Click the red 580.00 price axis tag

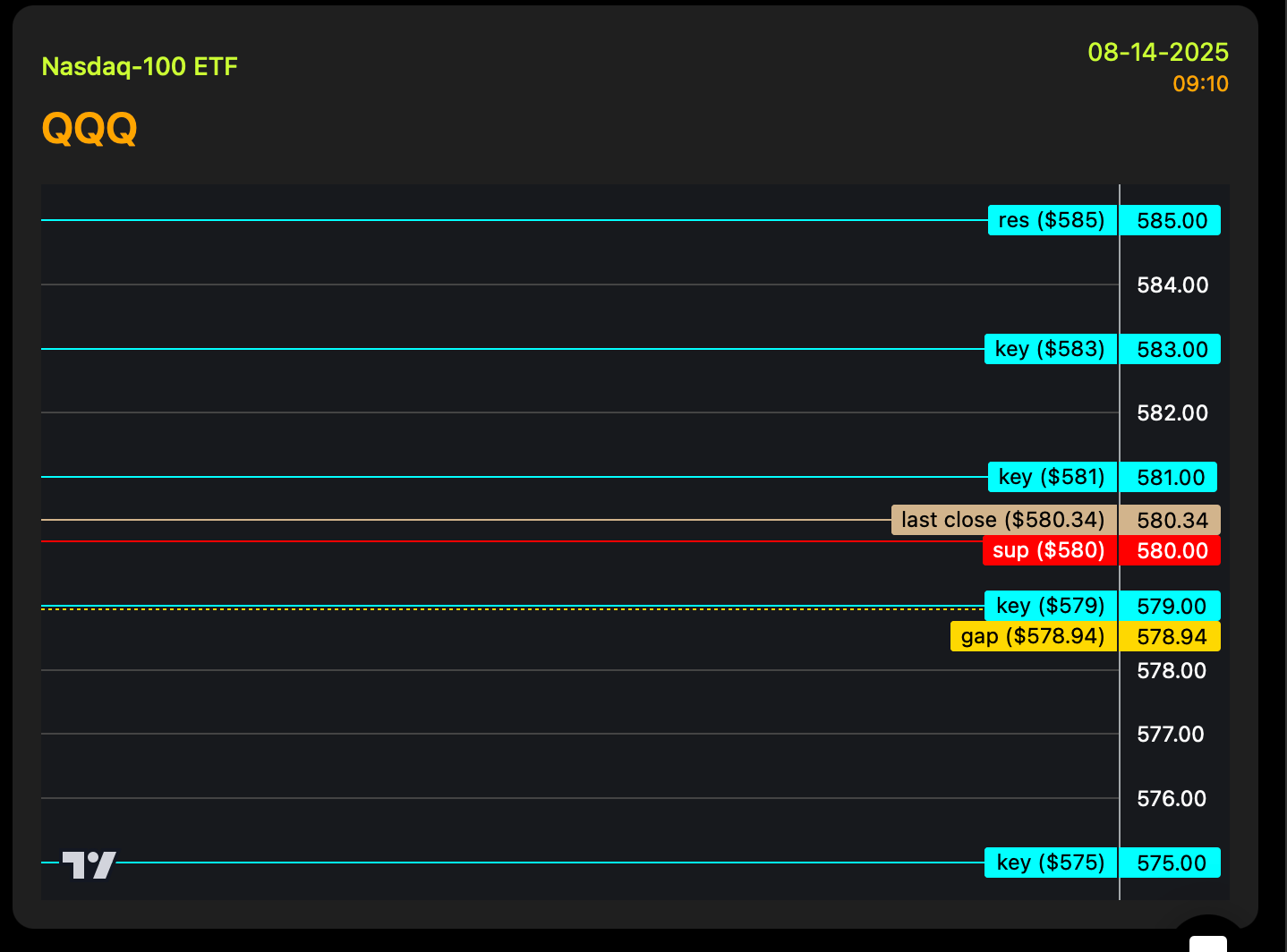click(x=1171, y=550)
